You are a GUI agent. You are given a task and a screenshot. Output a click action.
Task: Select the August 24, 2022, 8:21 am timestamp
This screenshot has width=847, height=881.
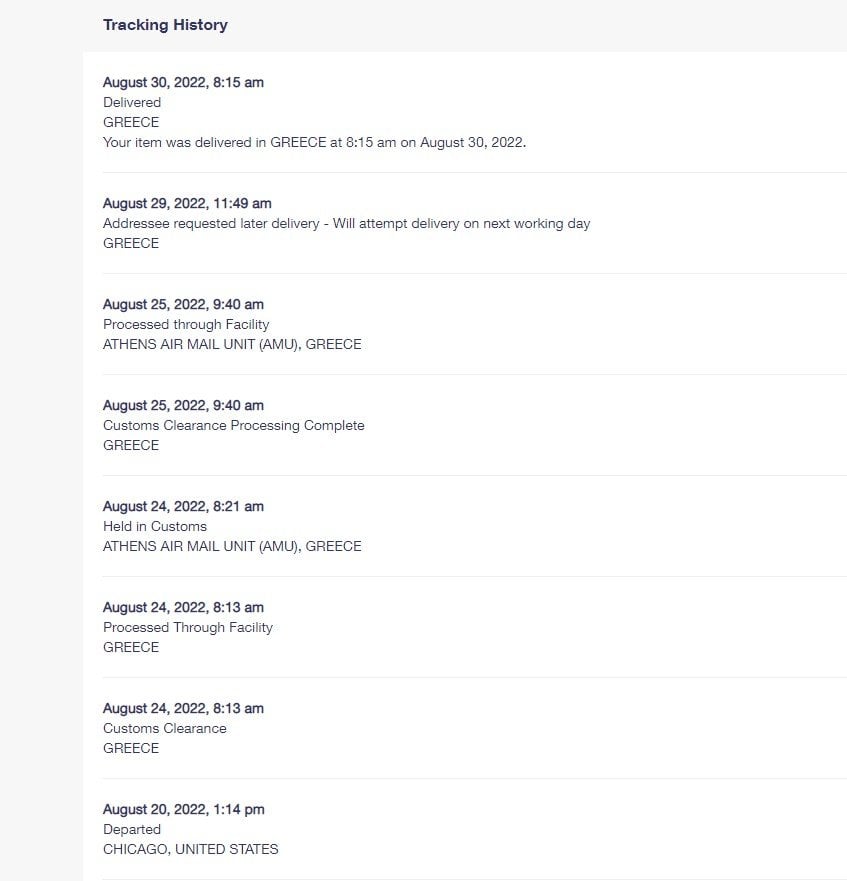click(x=183, y=507)
